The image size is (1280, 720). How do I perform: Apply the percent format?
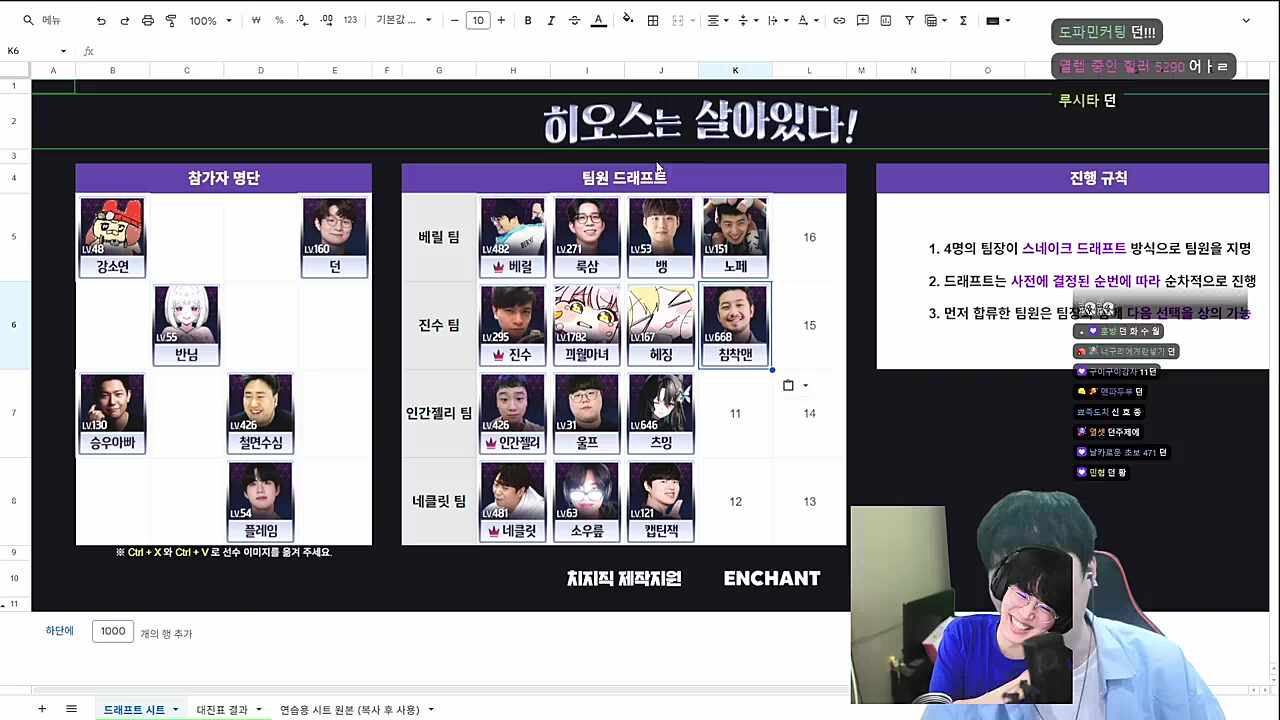[279, 20]
